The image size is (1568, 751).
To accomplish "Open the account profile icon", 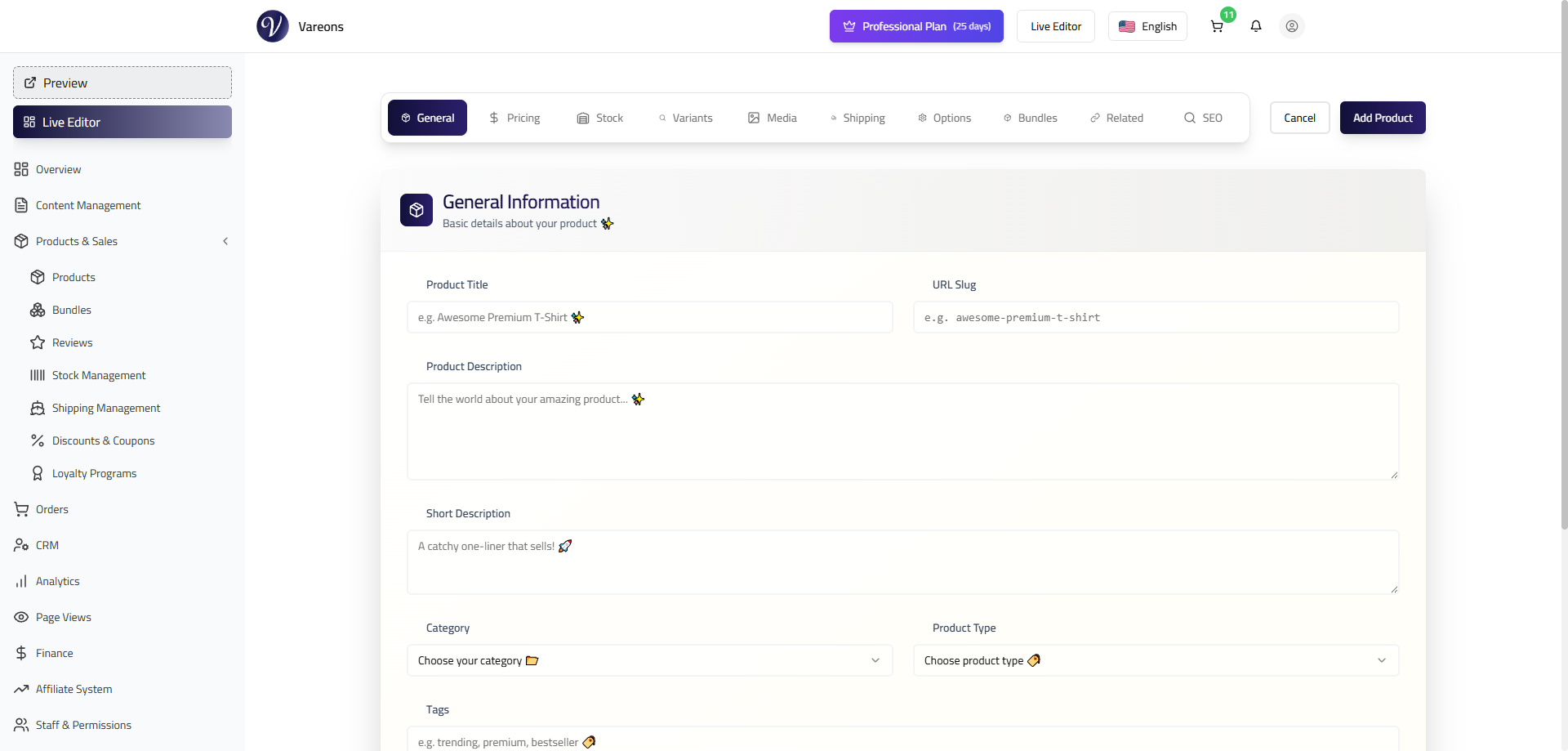I will coord(1291,26).
